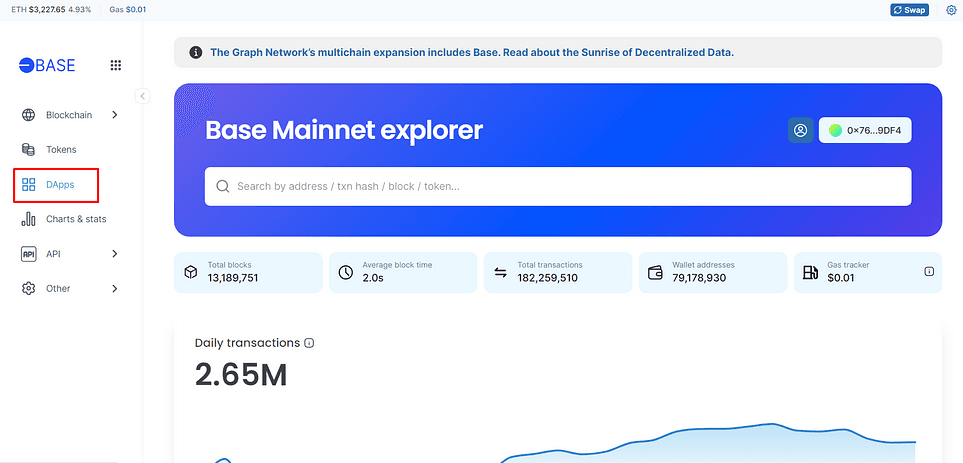
Task: Click the ETH $3,227.65 price text
Action: (38, 10)
